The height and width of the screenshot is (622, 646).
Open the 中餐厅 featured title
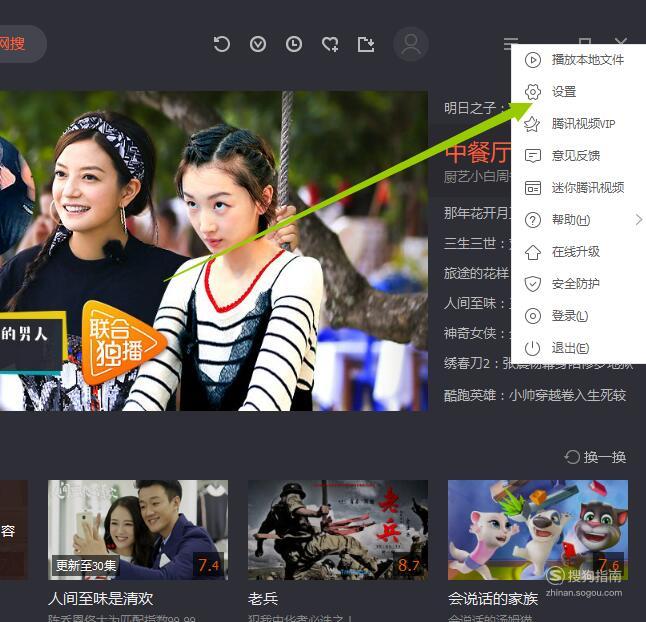click(x=478, y=152)
